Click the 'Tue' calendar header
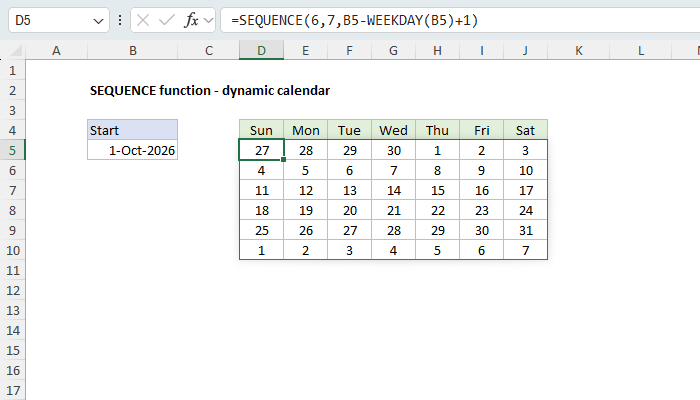This screenshot has height=400, width=700. point(349,130)
